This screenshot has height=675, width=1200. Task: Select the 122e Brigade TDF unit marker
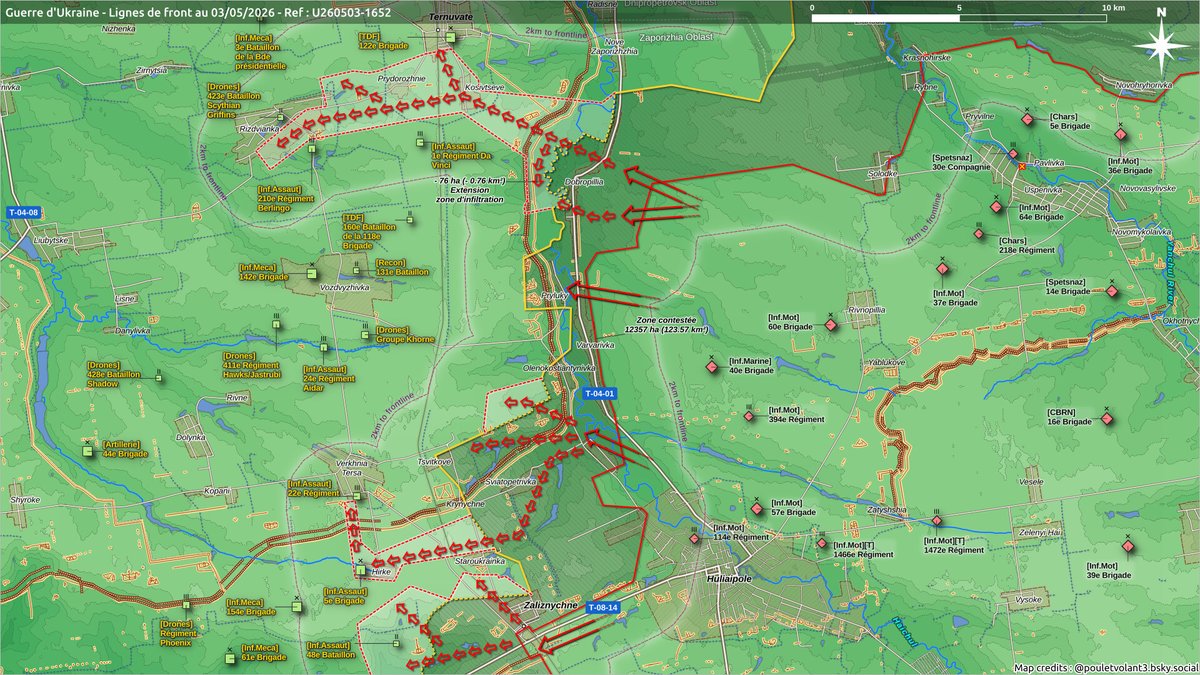point(450,38)
